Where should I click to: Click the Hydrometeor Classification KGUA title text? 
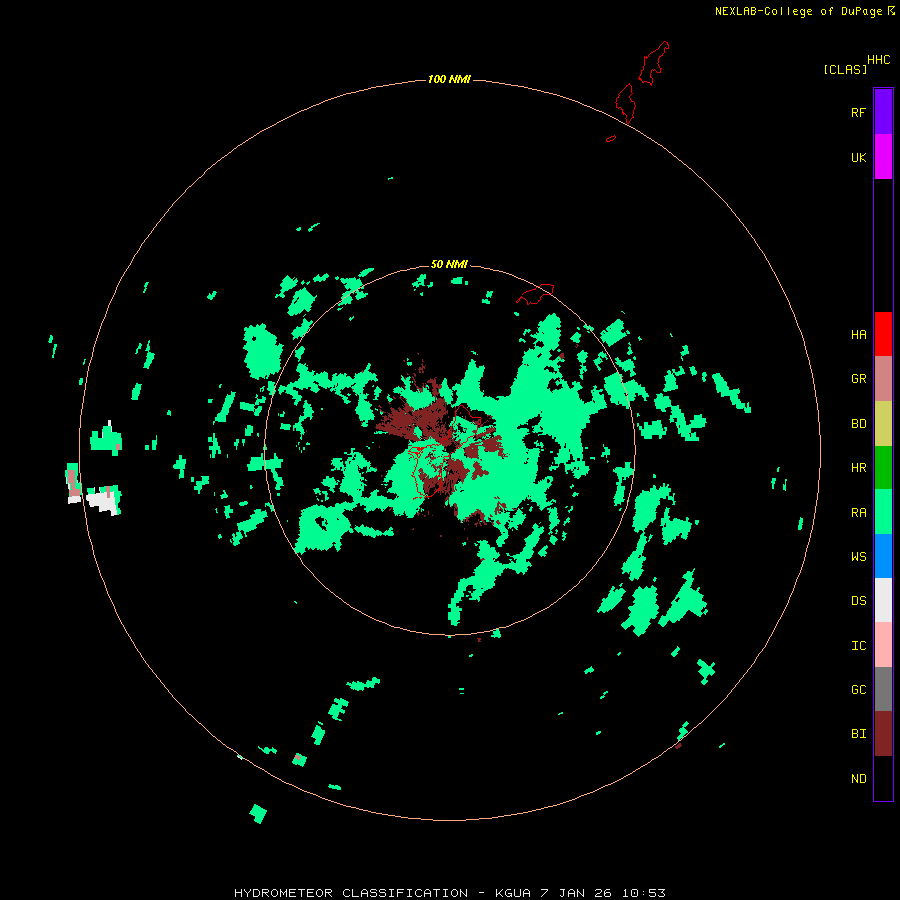coord(449,893)
